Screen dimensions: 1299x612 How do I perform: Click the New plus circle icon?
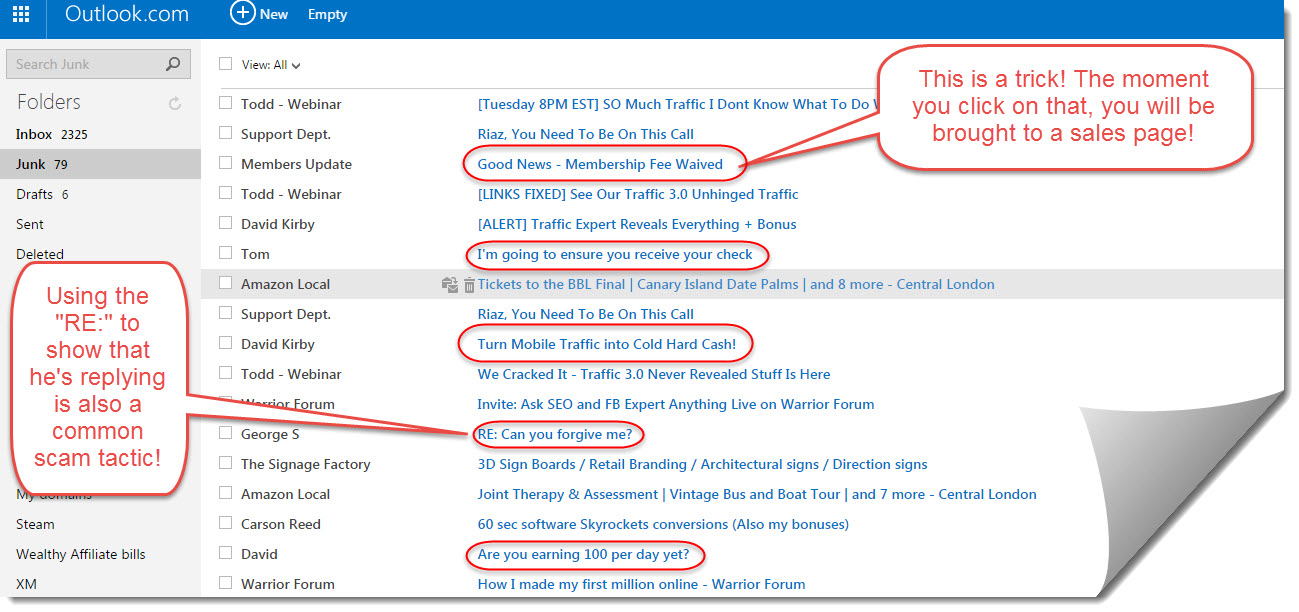click(x=242, y=13)
